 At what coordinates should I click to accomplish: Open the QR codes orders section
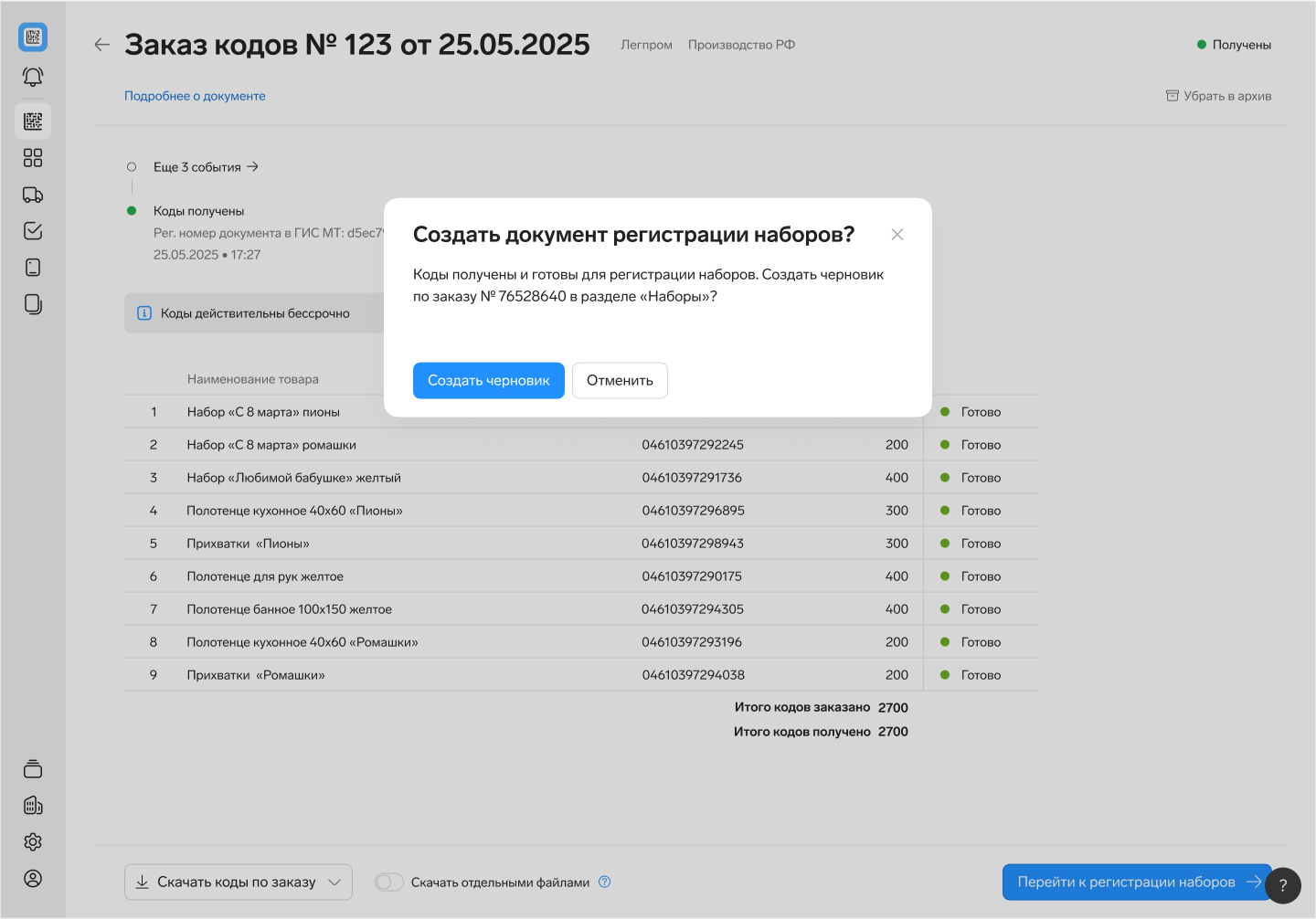point(33,121)
